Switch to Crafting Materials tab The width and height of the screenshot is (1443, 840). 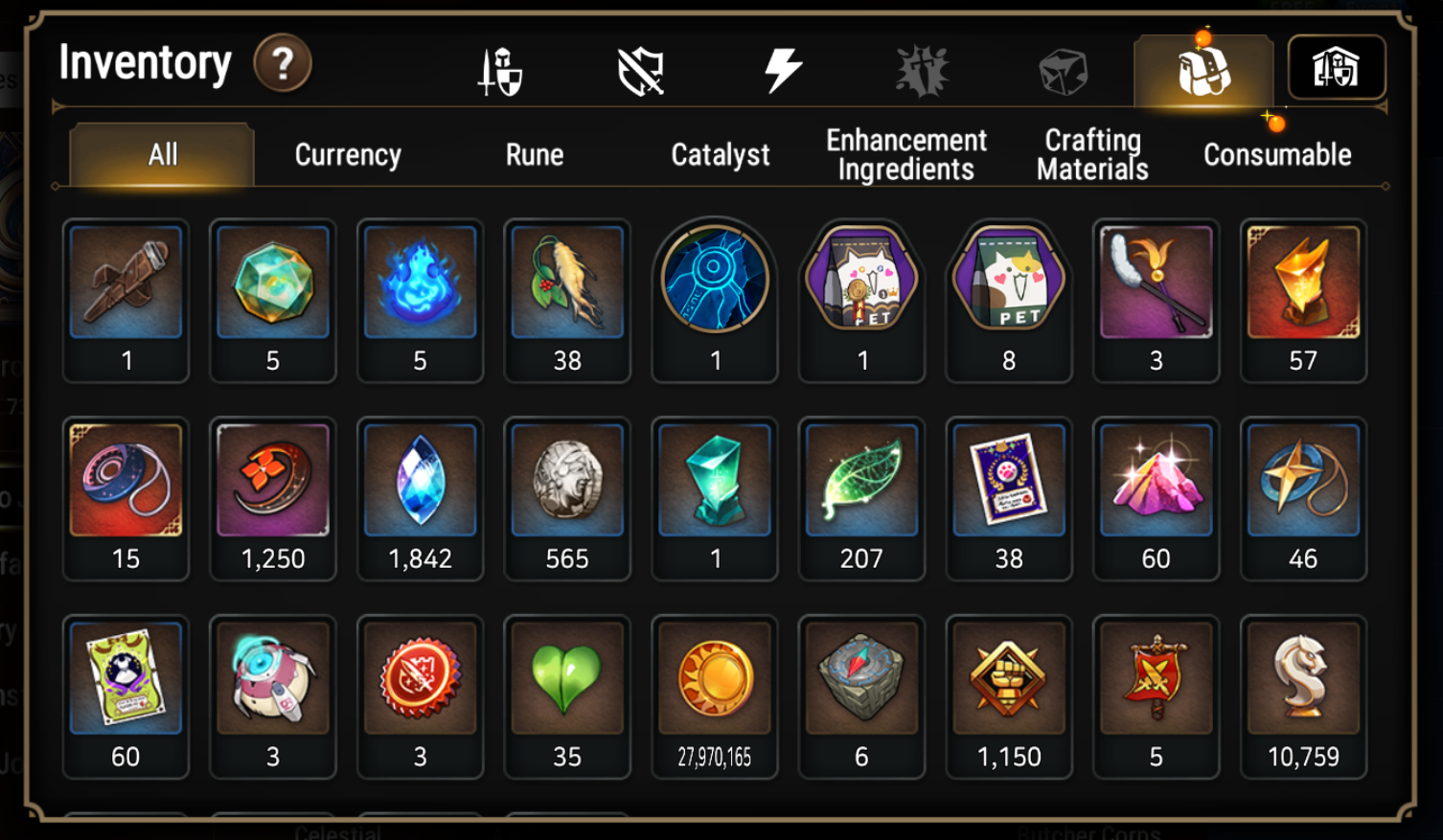[x=1092, y=155]
